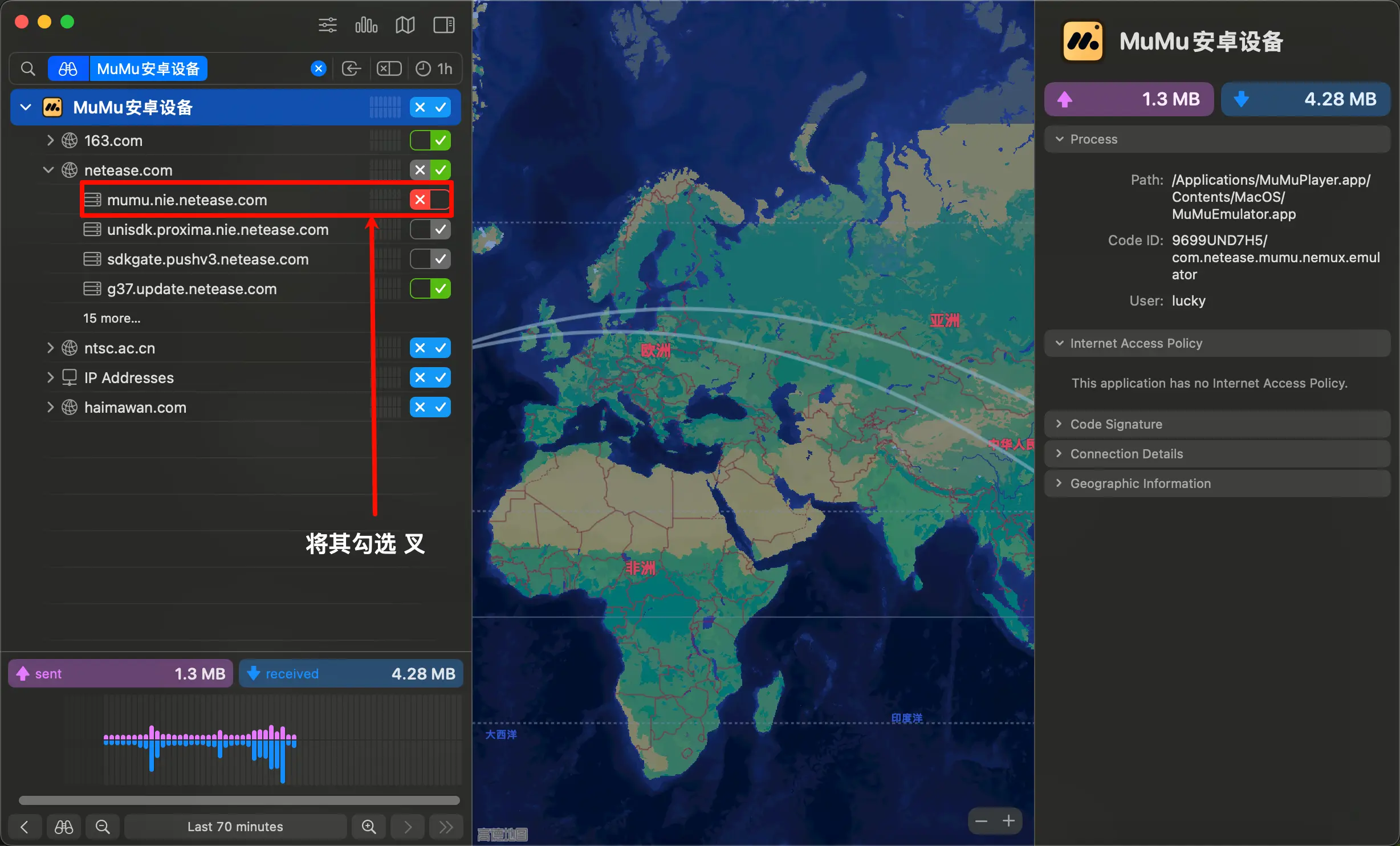Toggle the allow/deny switch for 163.com
The width and height of the screenshot is (1400, 846).
[x=430, y=140]
